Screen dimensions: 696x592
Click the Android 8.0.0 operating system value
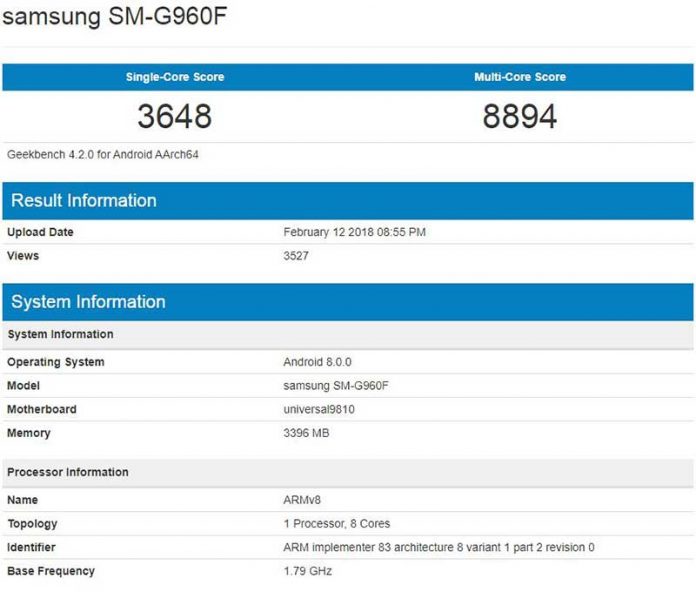pyautogui.click(x=319, y=362)
